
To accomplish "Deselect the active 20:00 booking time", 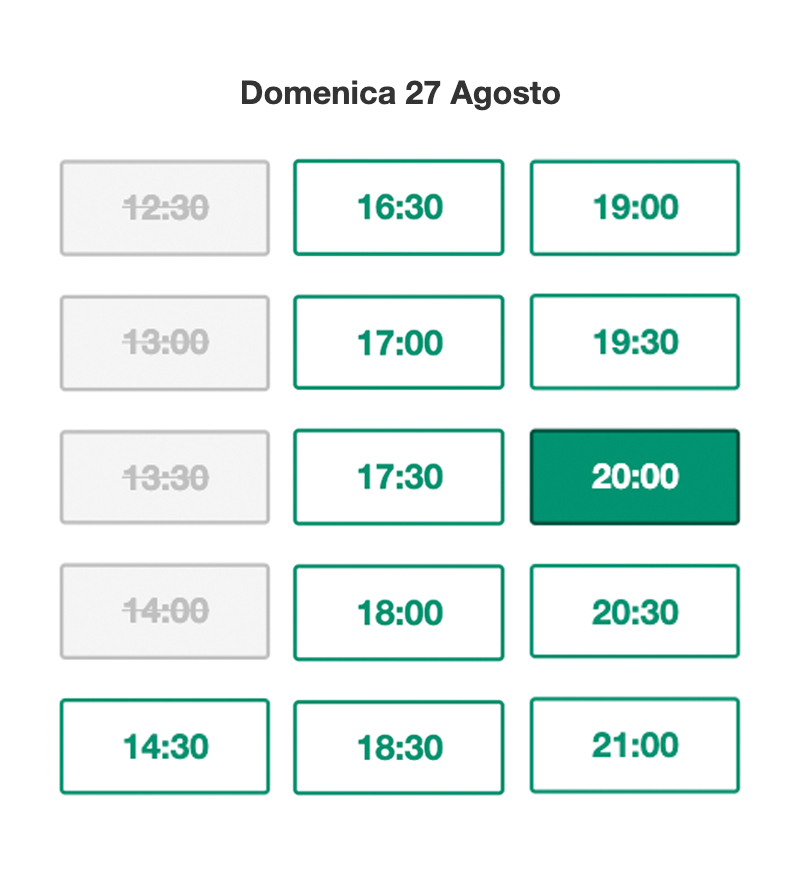I will pyautogui.click(x=635, y=477).
